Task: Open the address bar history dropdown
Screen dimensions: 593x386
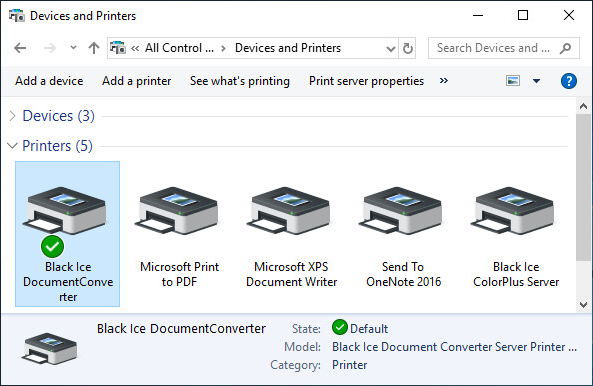Action: pos(391,48)
